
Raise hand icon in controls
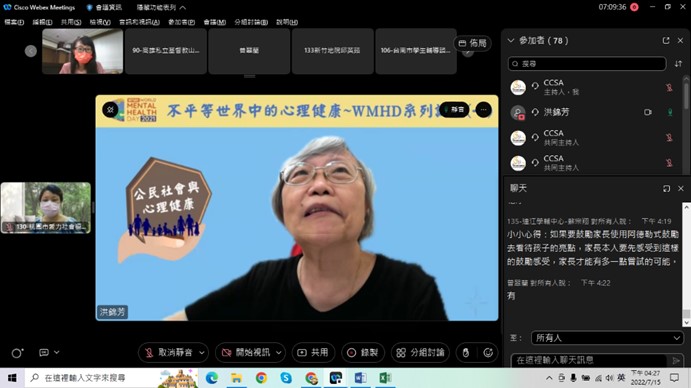pyautogui.click(x=466, y=353)
